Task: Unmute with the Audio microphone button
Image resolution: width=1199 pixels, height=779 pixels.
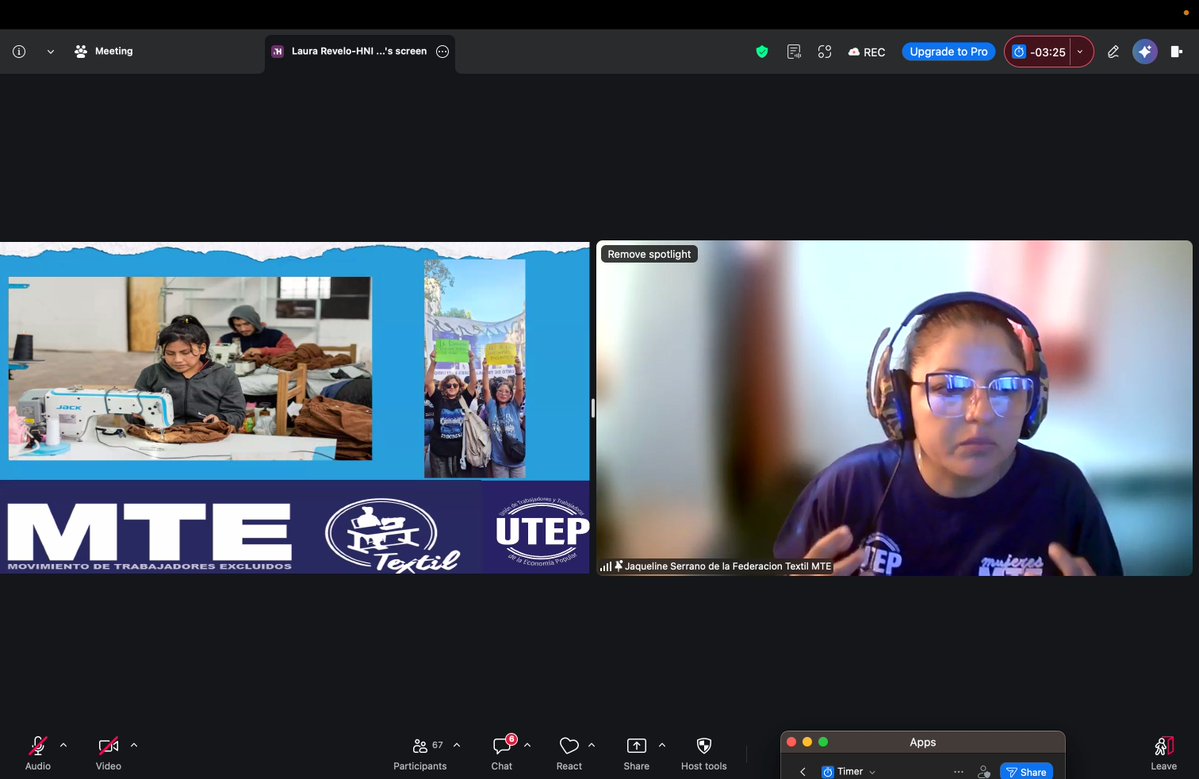Action: tap(37, 752)
